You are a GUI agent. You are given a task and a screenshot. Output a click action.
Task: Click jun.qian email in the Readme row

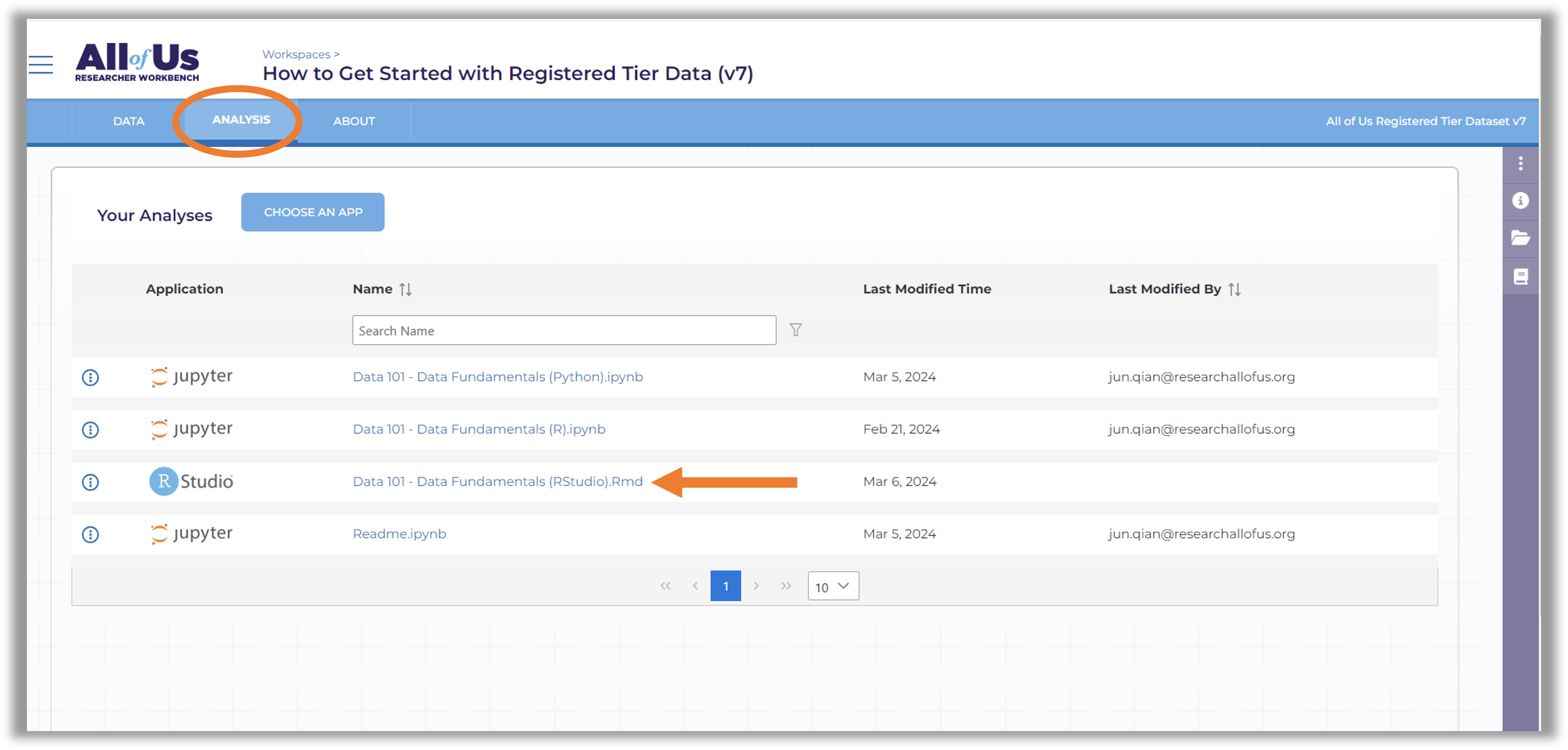(x=1202, y=534)
